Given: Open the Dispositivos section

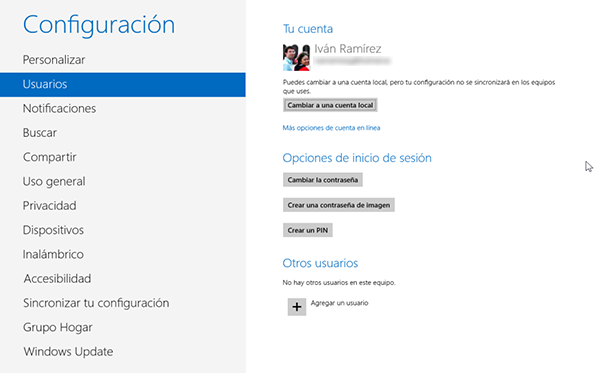Looking at the screenshot, I should coord(53,230).
